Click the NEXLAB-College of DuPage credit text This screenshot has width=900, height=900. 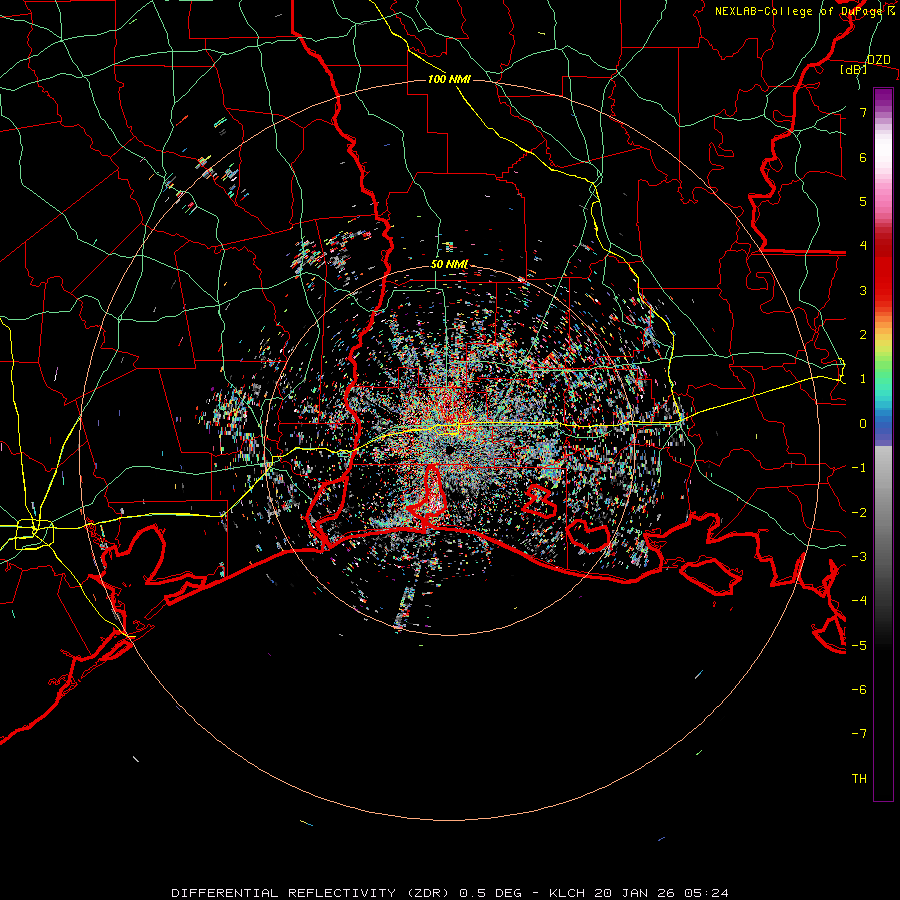805,11
